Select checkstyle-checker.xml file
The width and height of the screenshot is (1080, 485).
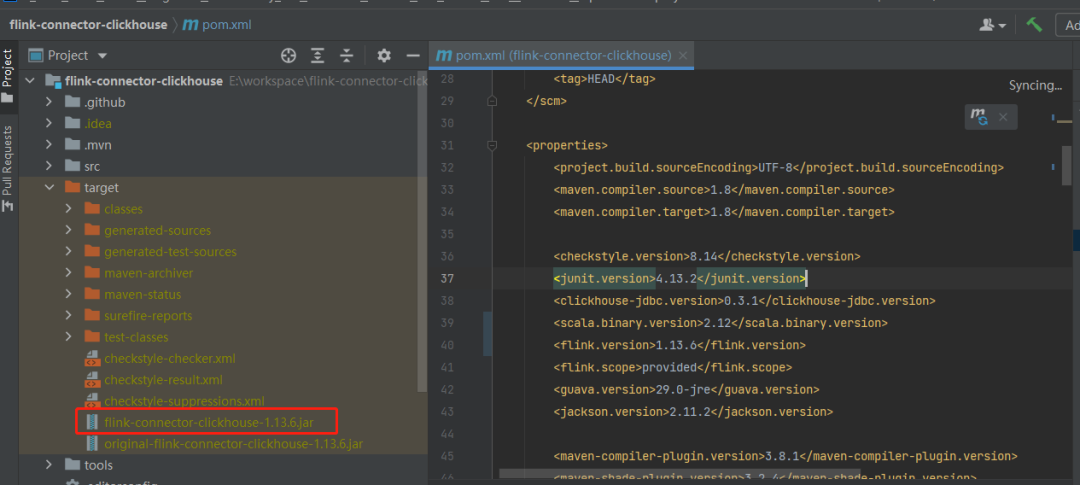169,358
